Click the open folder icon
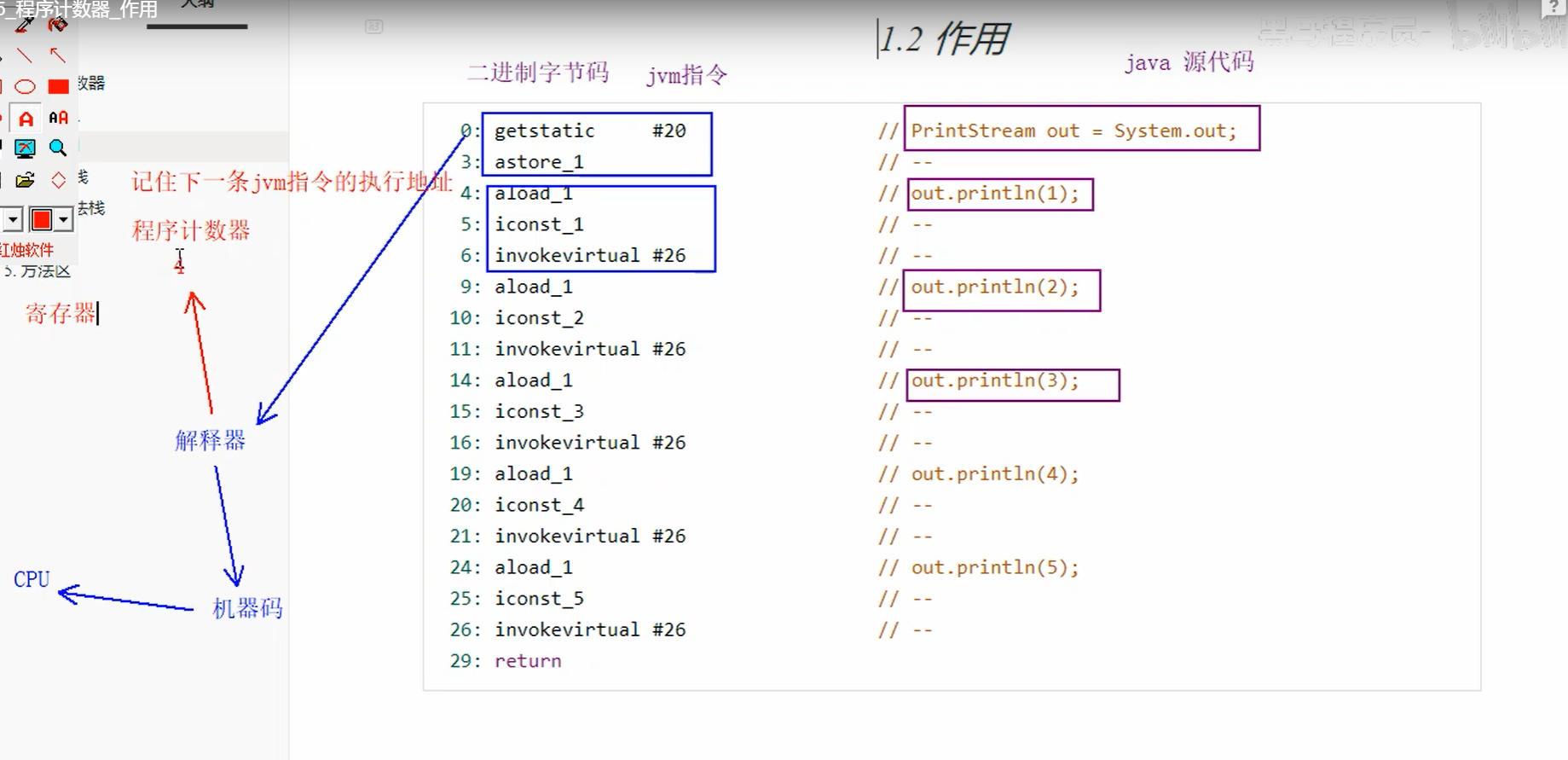 25,180
